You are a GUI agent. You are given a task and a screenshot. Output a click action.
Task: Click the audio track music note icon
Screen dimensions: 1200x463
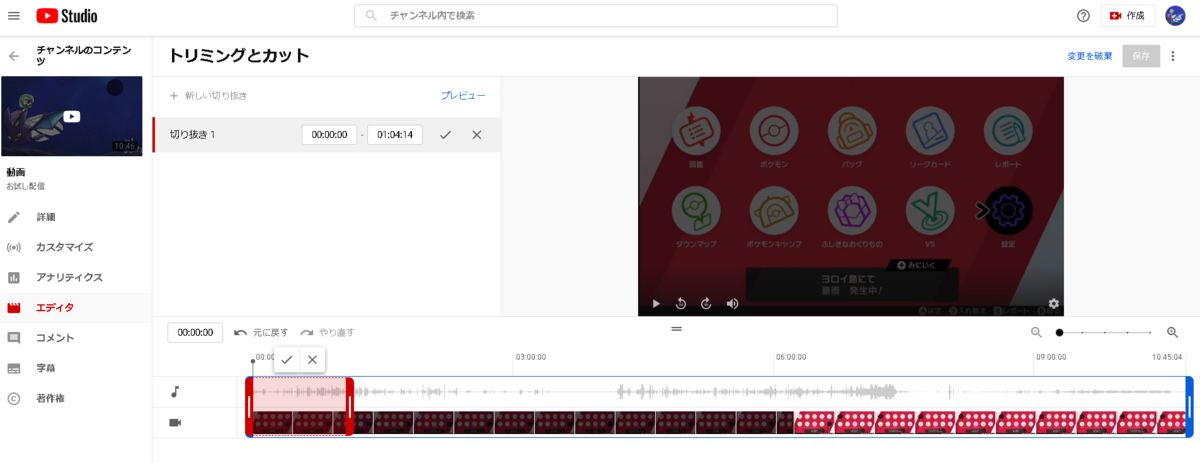click(x=175, y=392)
